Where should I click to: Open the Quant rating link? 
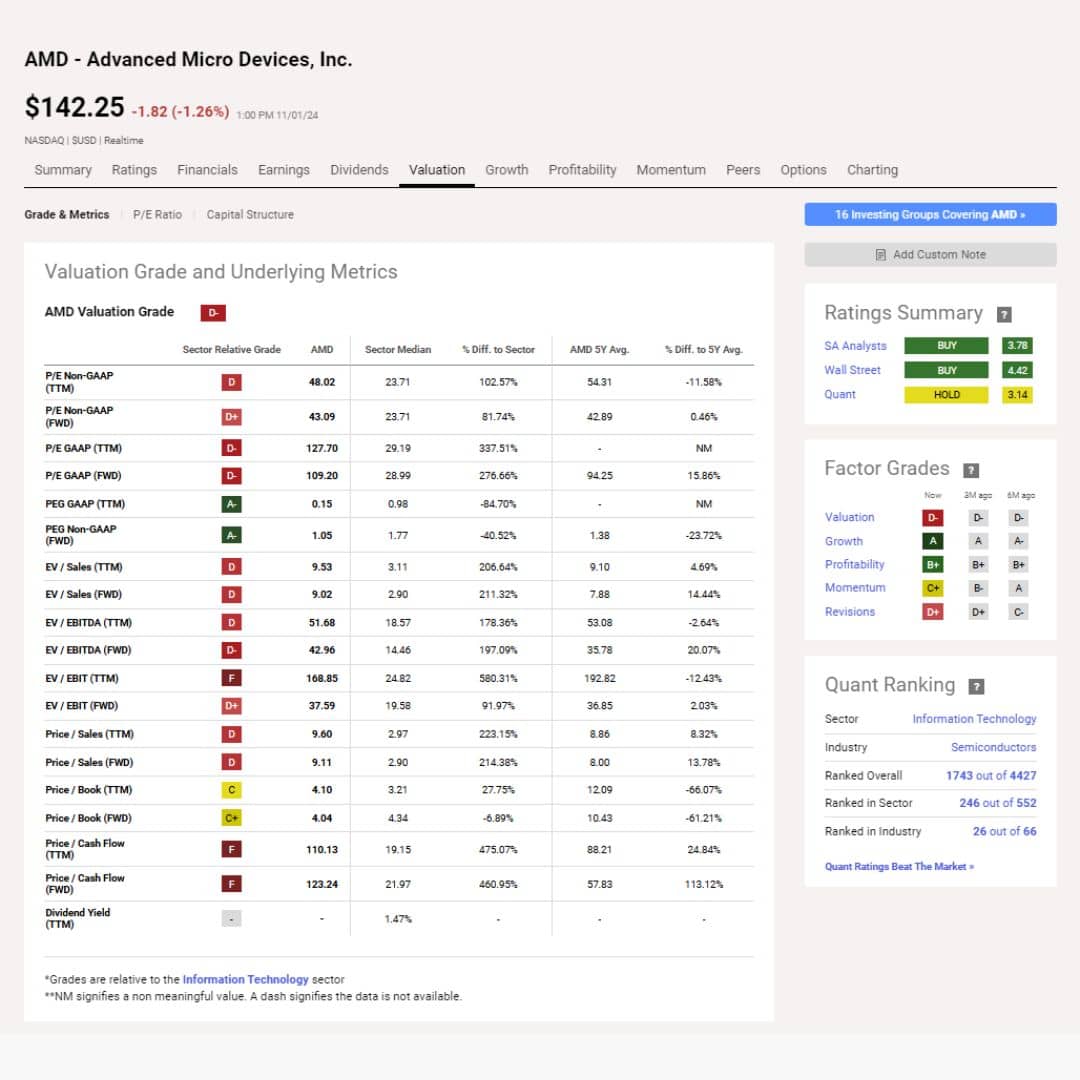pos(840,395)
